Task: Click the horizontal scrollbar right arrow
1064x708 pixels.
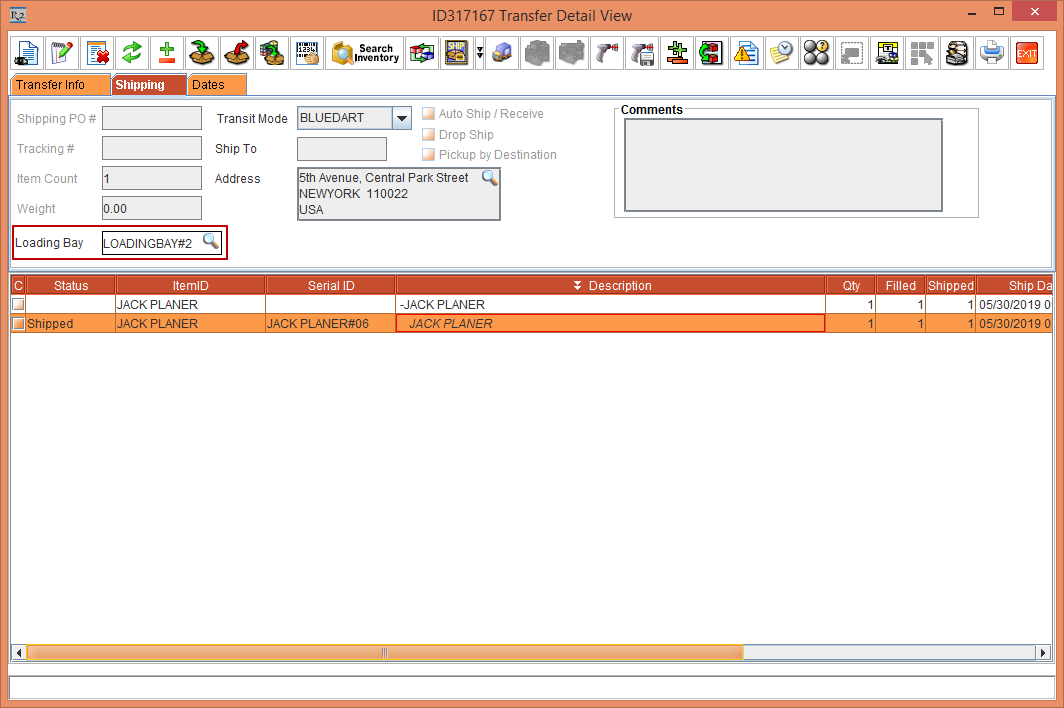Action: pos(1044,652)
